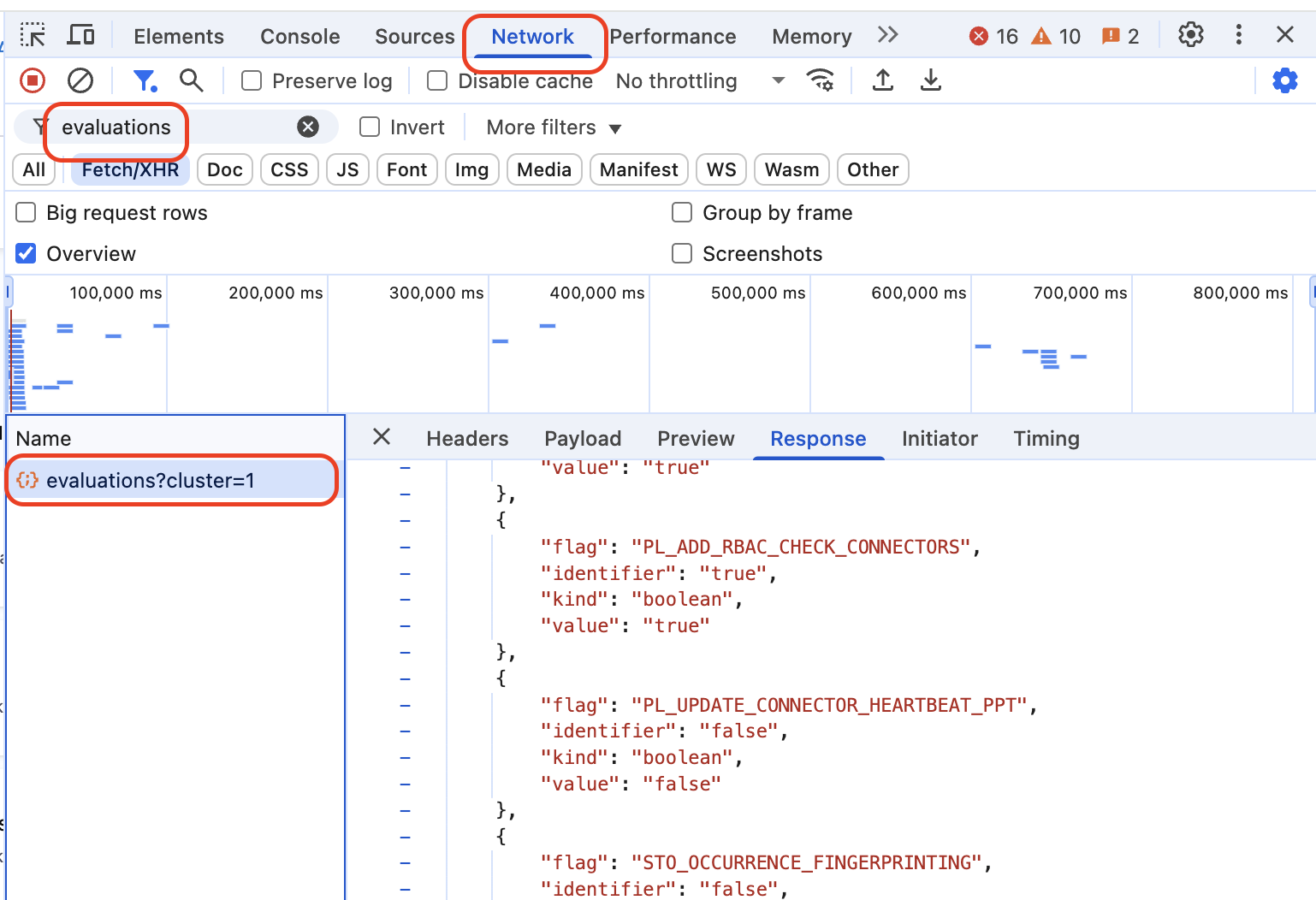Enable the Preserve log checkbox
Screen dimensions: 1316x900
click(252, 80)
